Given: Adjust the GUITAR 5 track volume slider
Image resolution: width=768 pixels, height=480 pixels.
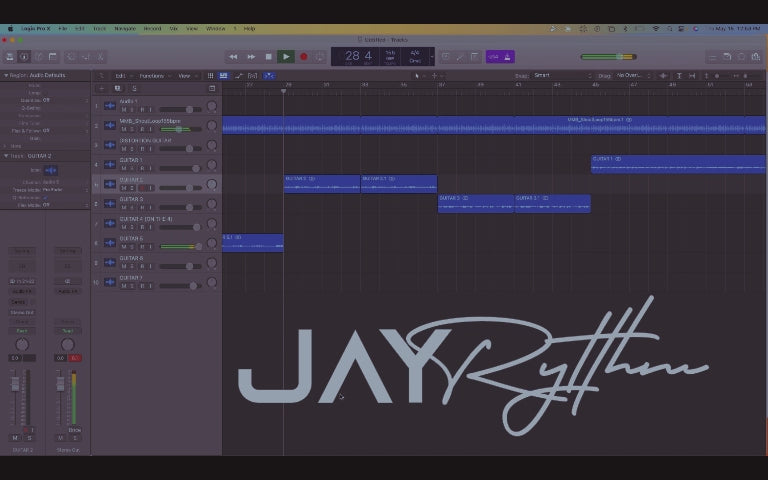Looking at the screenshot, I should [x=180, y=247].
